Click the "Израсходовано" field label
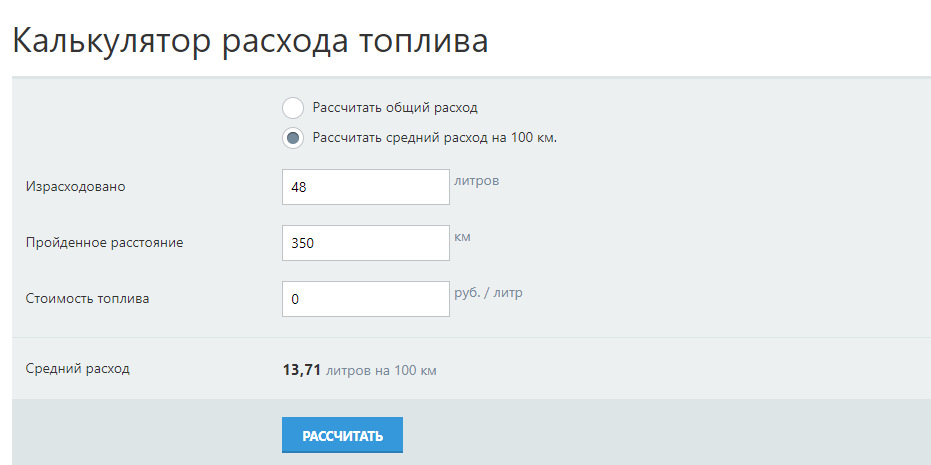 click(76, 186)
